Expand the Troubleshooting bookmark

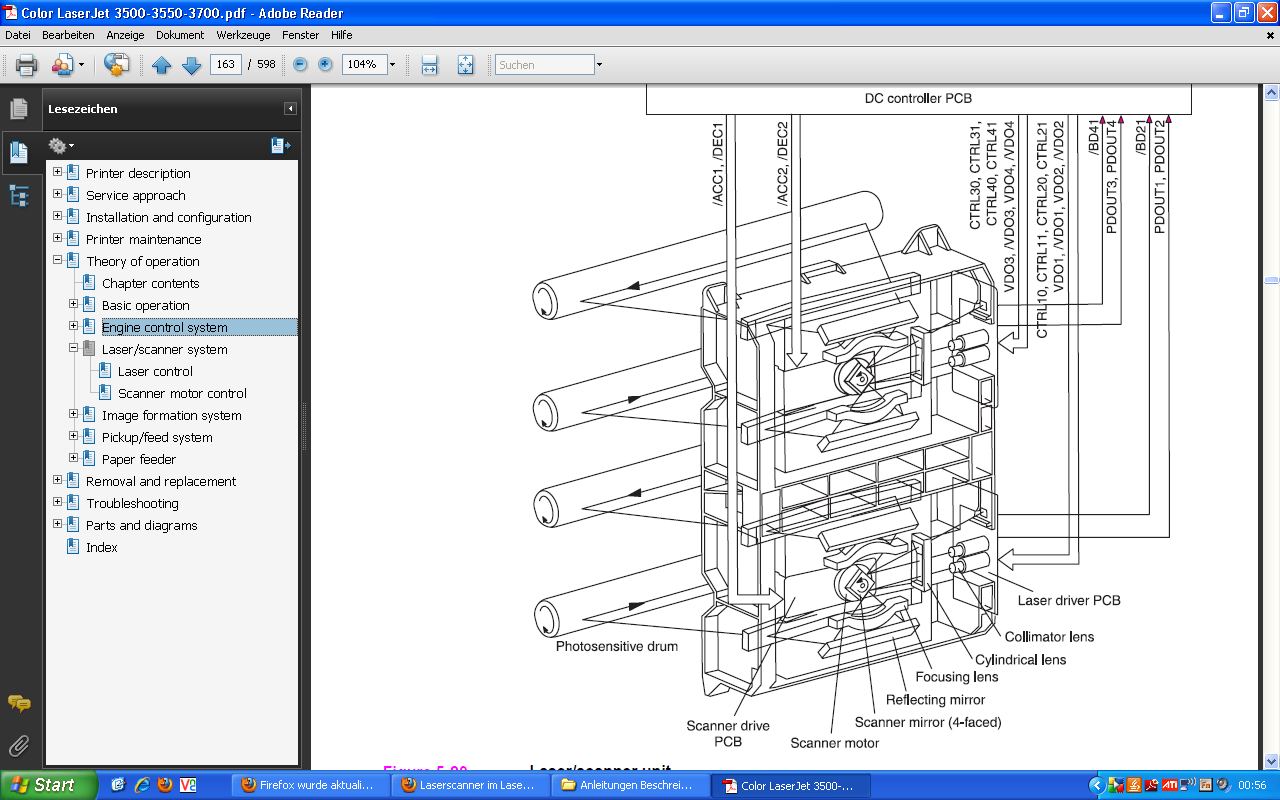[57, 502]
